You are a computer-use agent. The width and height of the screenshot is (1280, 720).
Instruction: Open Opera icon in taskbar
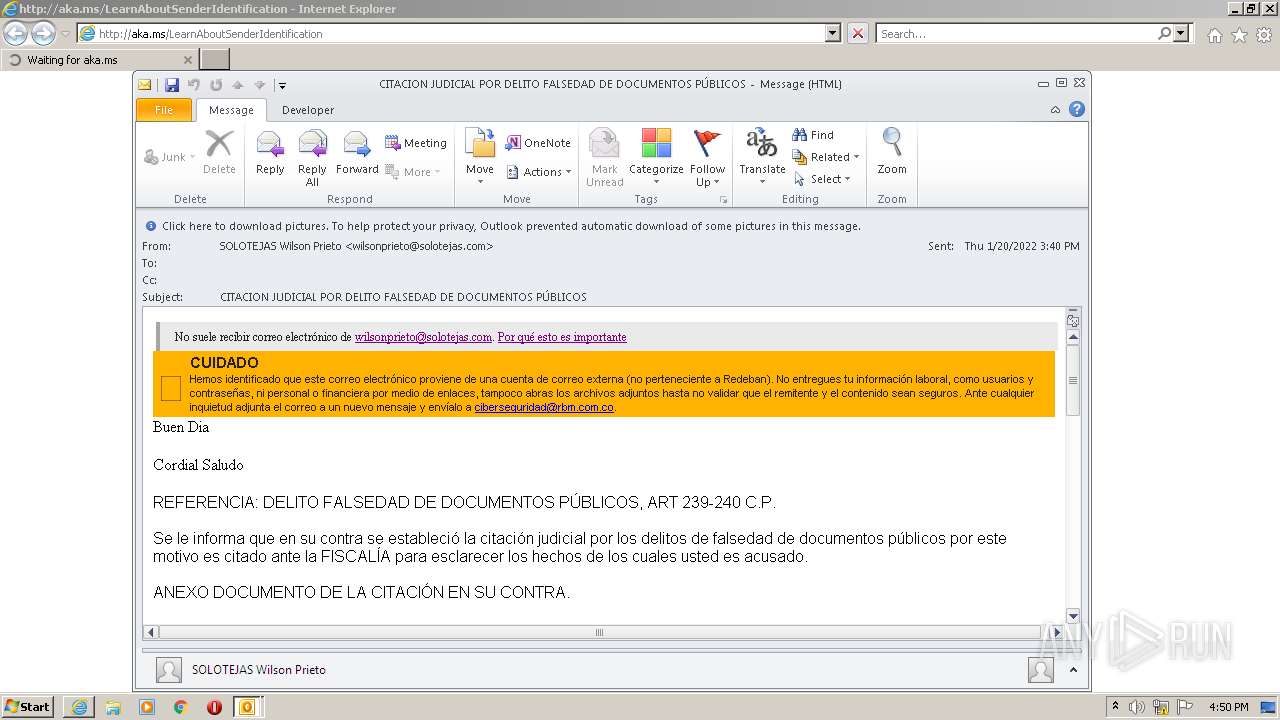coord(214,707)
